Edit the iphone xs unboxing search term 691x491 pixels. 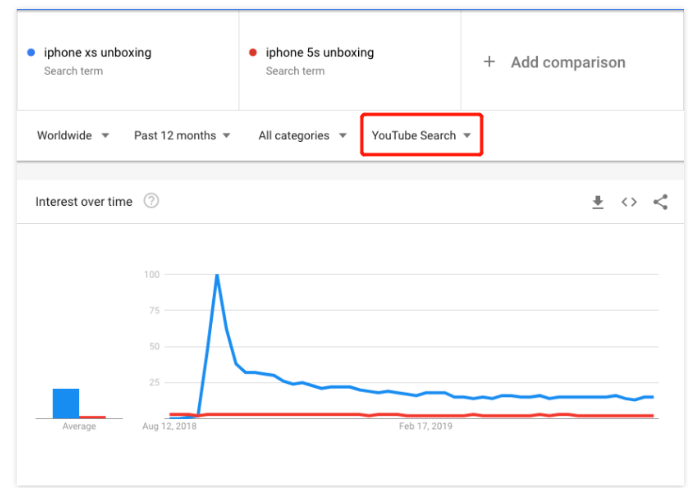click(98, 52)
